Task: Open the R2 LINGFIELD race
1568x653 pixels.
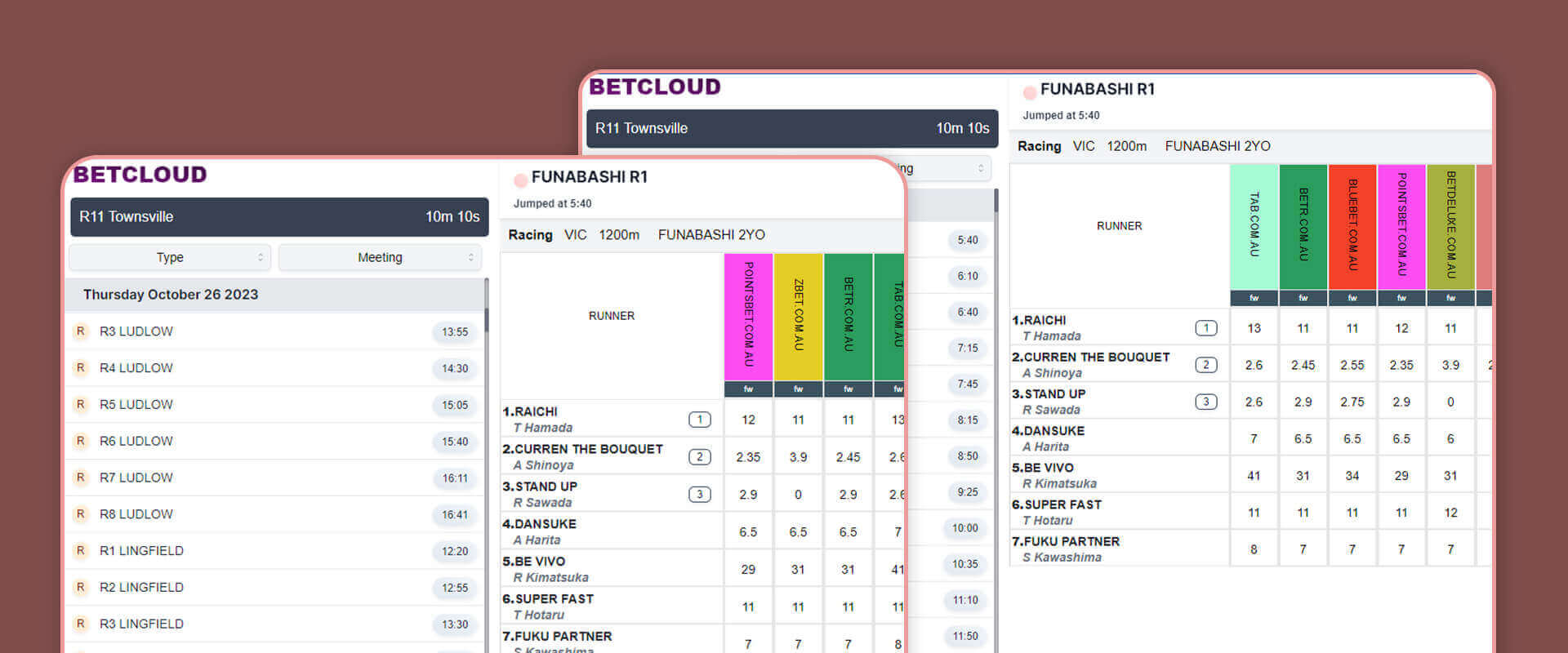Action: pos(274,587)
